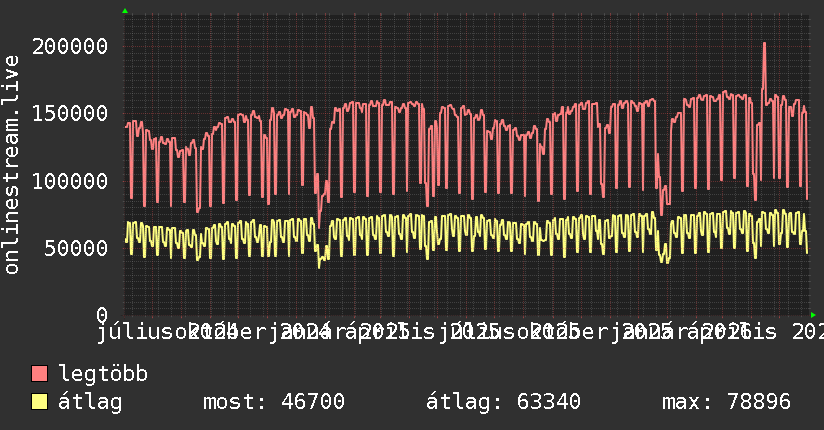
Task: Click the 50000 y-axis label
Action: (76, 248)
